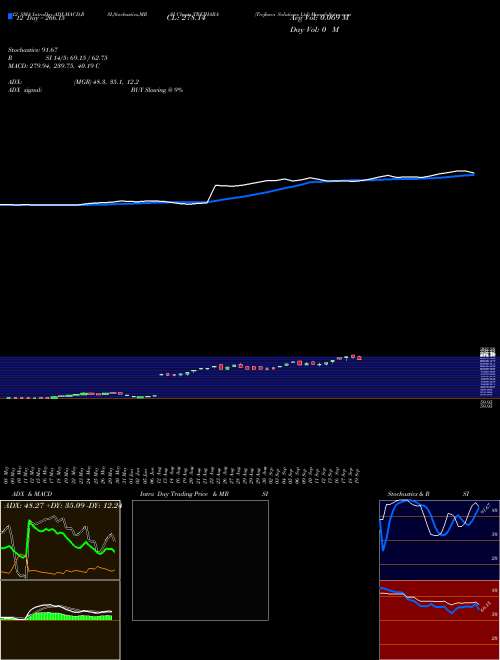Open the red RSI chart panel
The height and width of the screenshot is (660, 500).
(x=439, y=620)
